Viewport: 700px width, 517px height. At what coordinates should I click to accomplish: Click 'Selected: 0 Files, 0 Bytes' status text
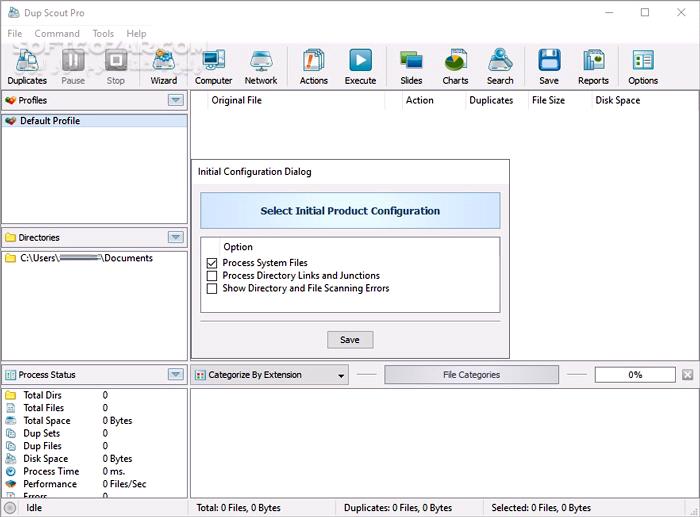(541, 508)
